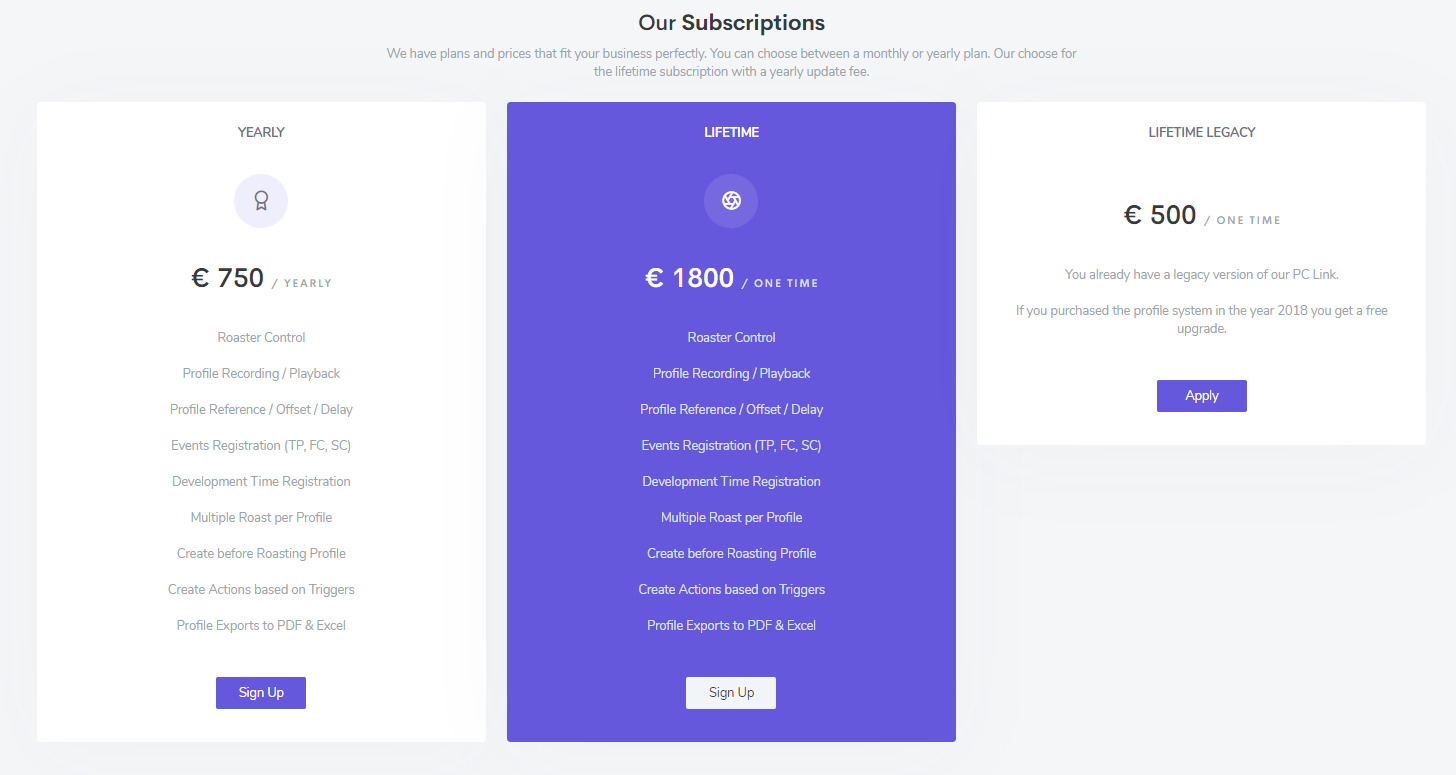This screenshot has width=1456, height=775.
Task: Click Profile Exports to PDF & Excel in Lifetime card
Action: (x=731, y=625)
